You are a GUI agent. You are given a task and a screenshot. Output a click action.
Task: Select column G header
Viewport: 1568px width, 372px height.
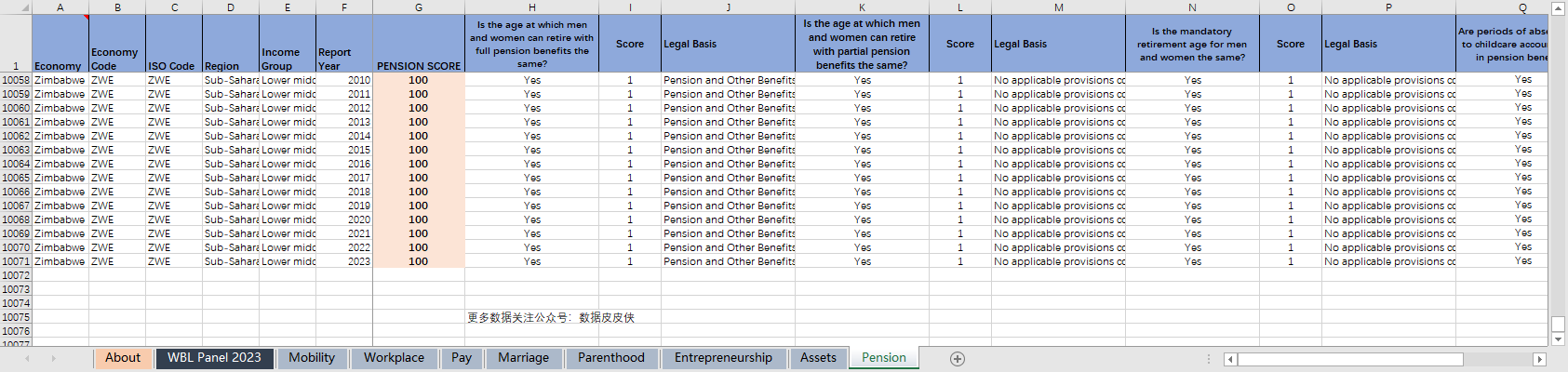(x=419, y=7)
